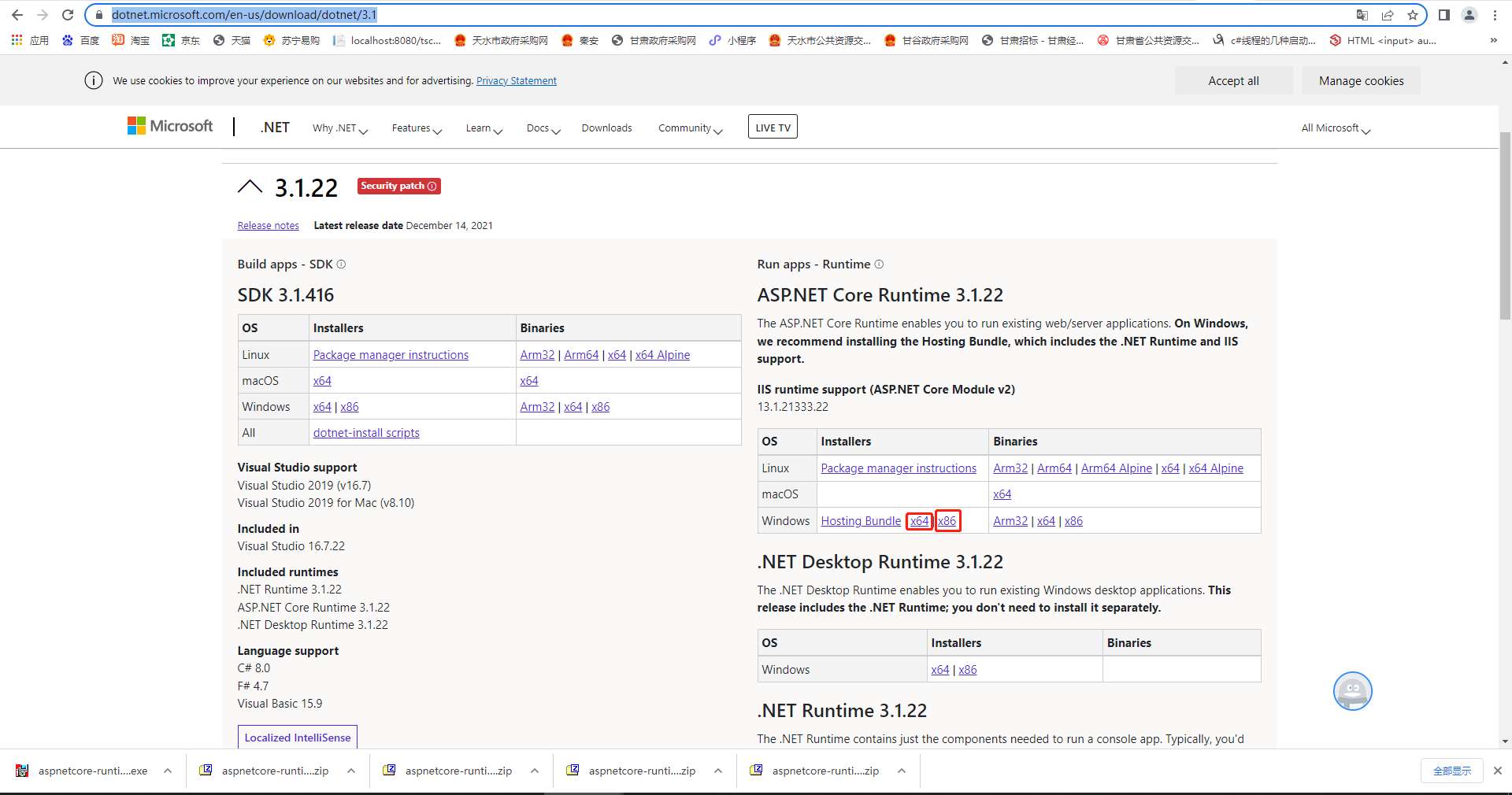1512x795 pixels.
Task: Open the browser three-dot menu icon
Action: pos(1496,15)
